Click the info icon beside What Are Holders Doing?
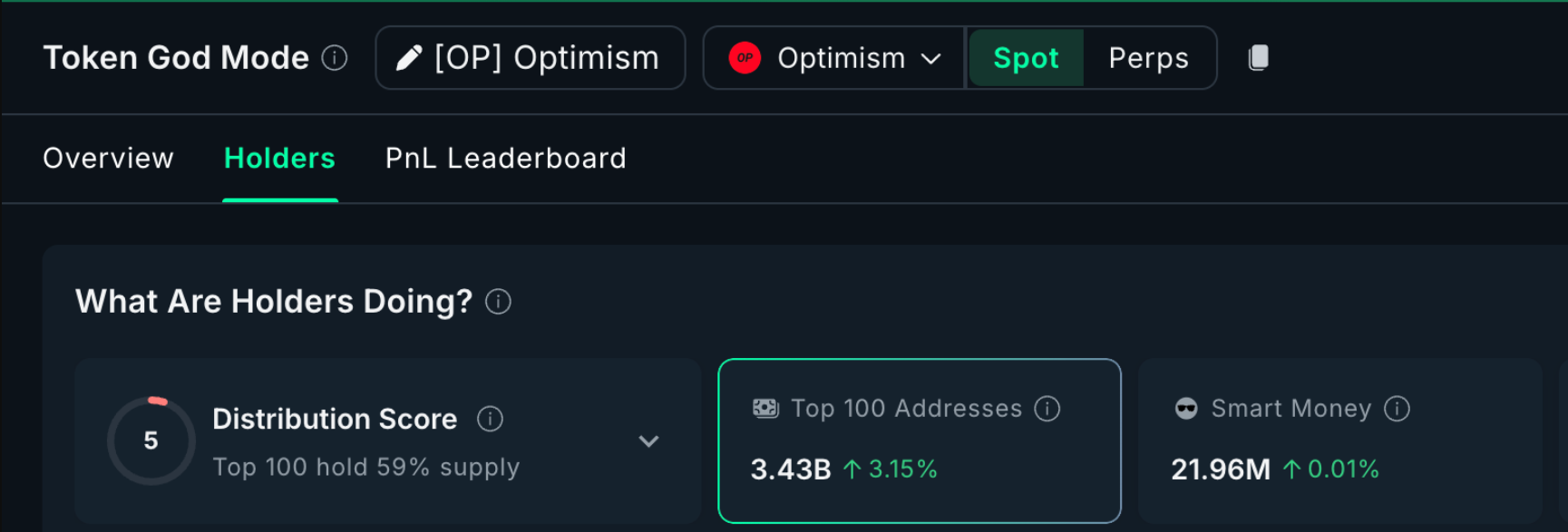 (x=498, y=301)
